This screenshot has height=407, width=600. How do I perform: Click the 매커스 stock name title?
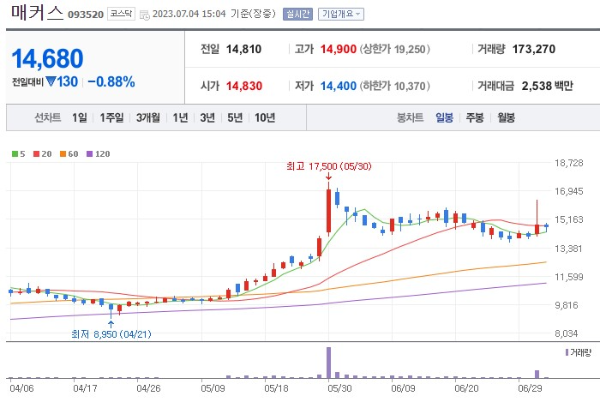click(37, 12)
